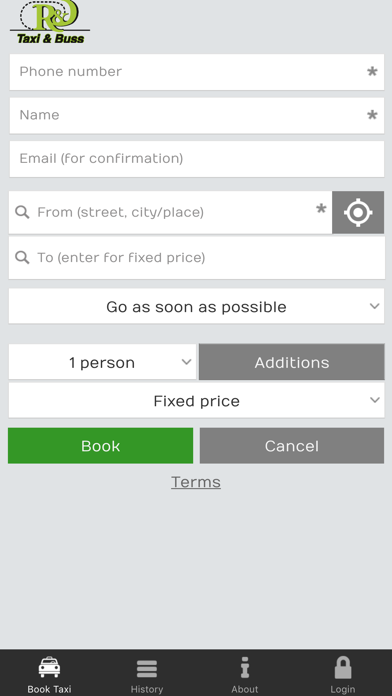Open the Terms link
The height and width of the screenshot is (696, 392).
click(196, 482)
